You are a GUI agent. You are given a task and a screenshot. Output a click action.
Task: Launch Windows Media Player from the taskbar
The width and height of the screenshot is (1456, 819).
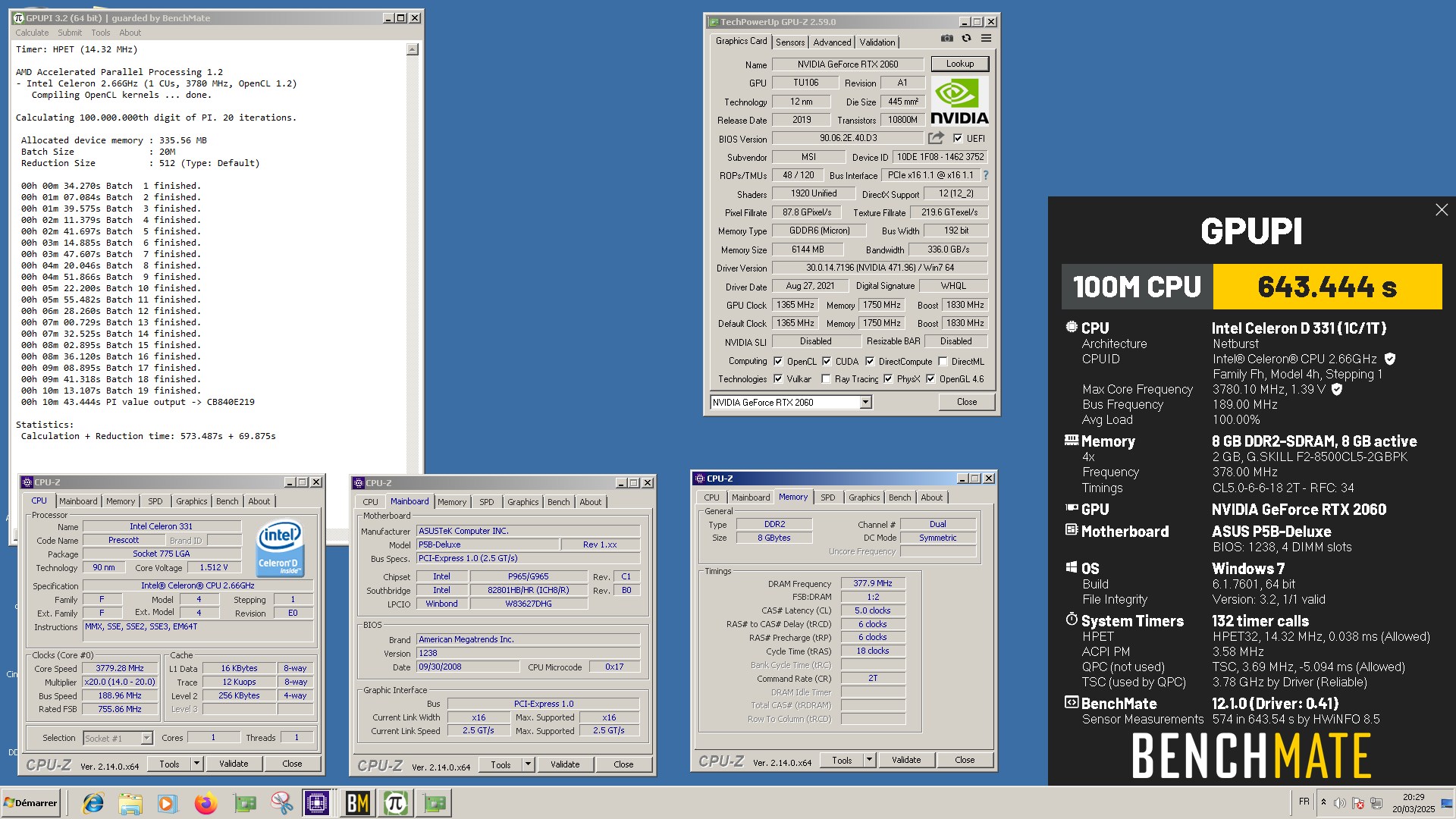tap(168, 803)
